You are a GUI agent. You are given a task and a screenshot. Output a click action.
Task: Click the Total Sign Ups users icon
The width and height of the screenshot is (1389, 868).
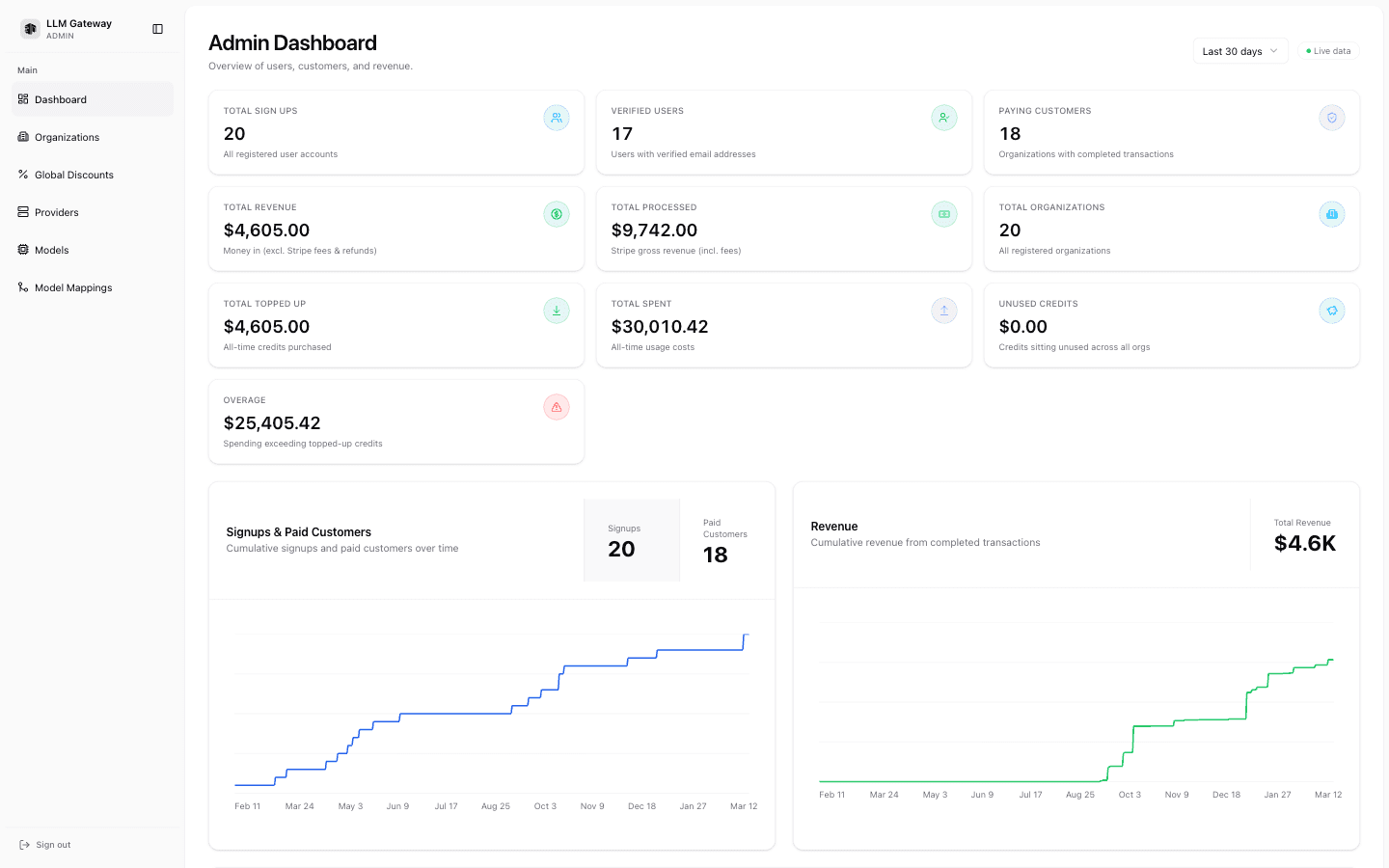(557, 118)
